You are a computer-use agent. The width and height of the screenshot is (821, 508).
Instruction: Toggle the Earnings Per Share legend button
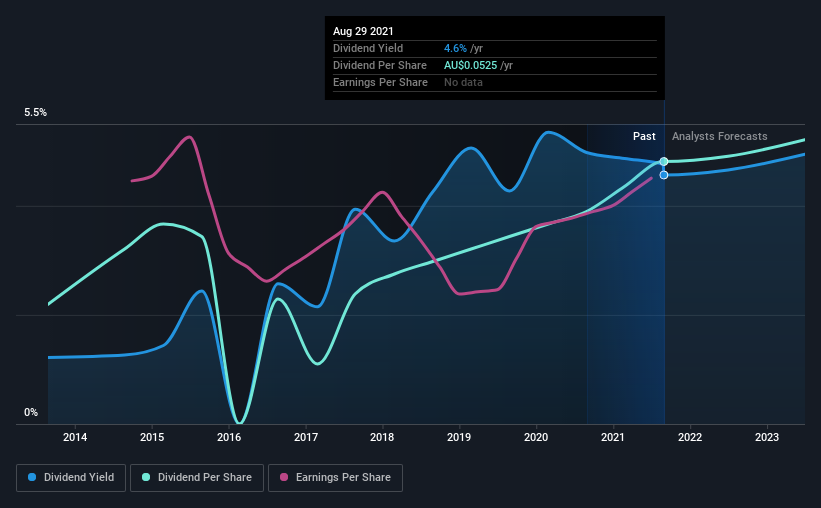[x=335, y=478]
